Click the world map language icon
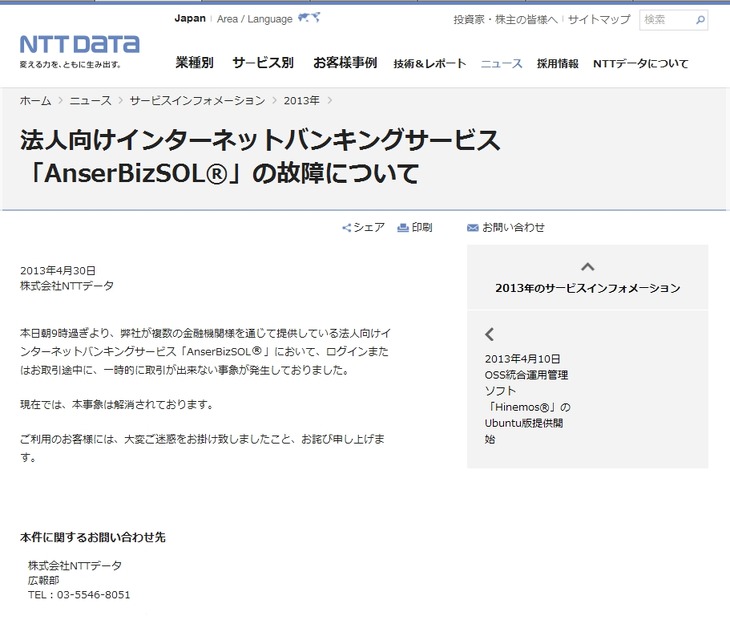The image size is (730, 620). (x=309, y=18)
